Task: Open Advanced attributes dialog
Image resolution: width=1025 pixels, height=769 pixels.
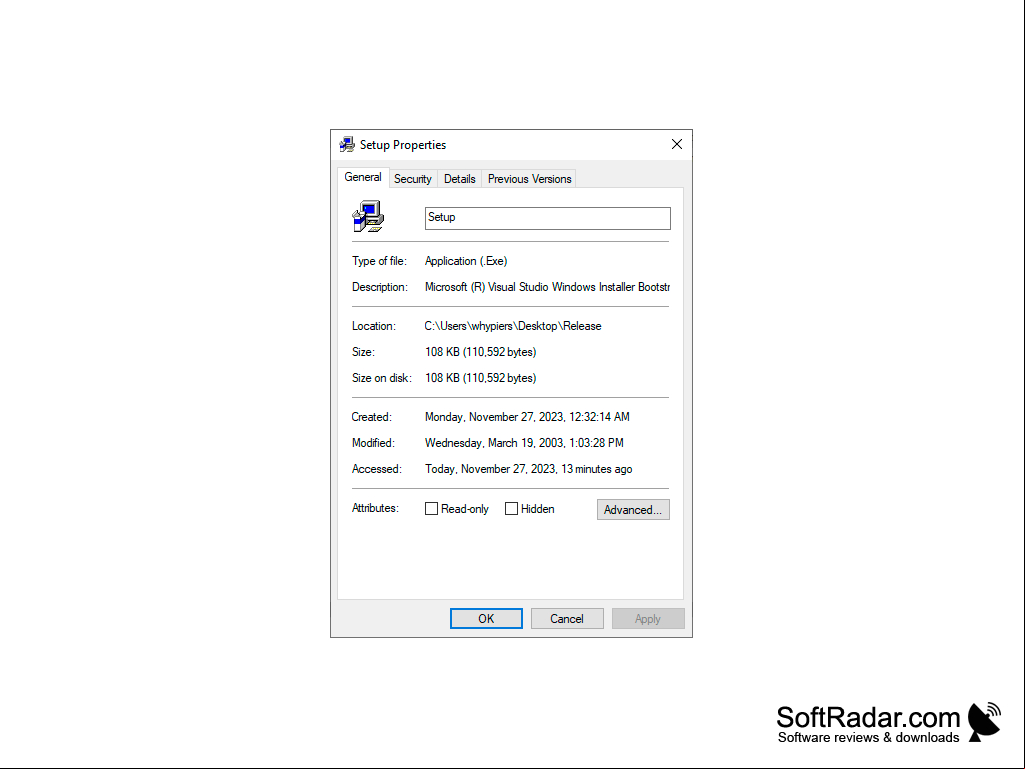Action: click(x=633, y=509)
